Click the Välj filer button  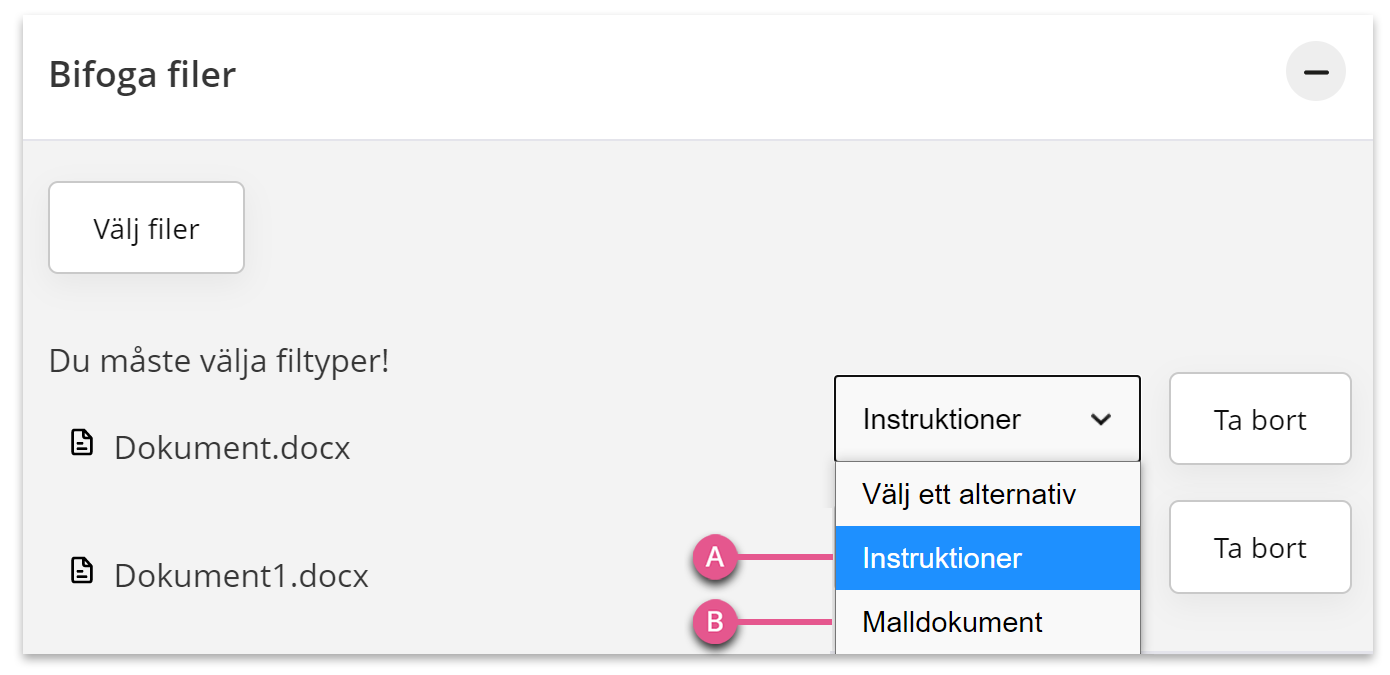[146, 228]
